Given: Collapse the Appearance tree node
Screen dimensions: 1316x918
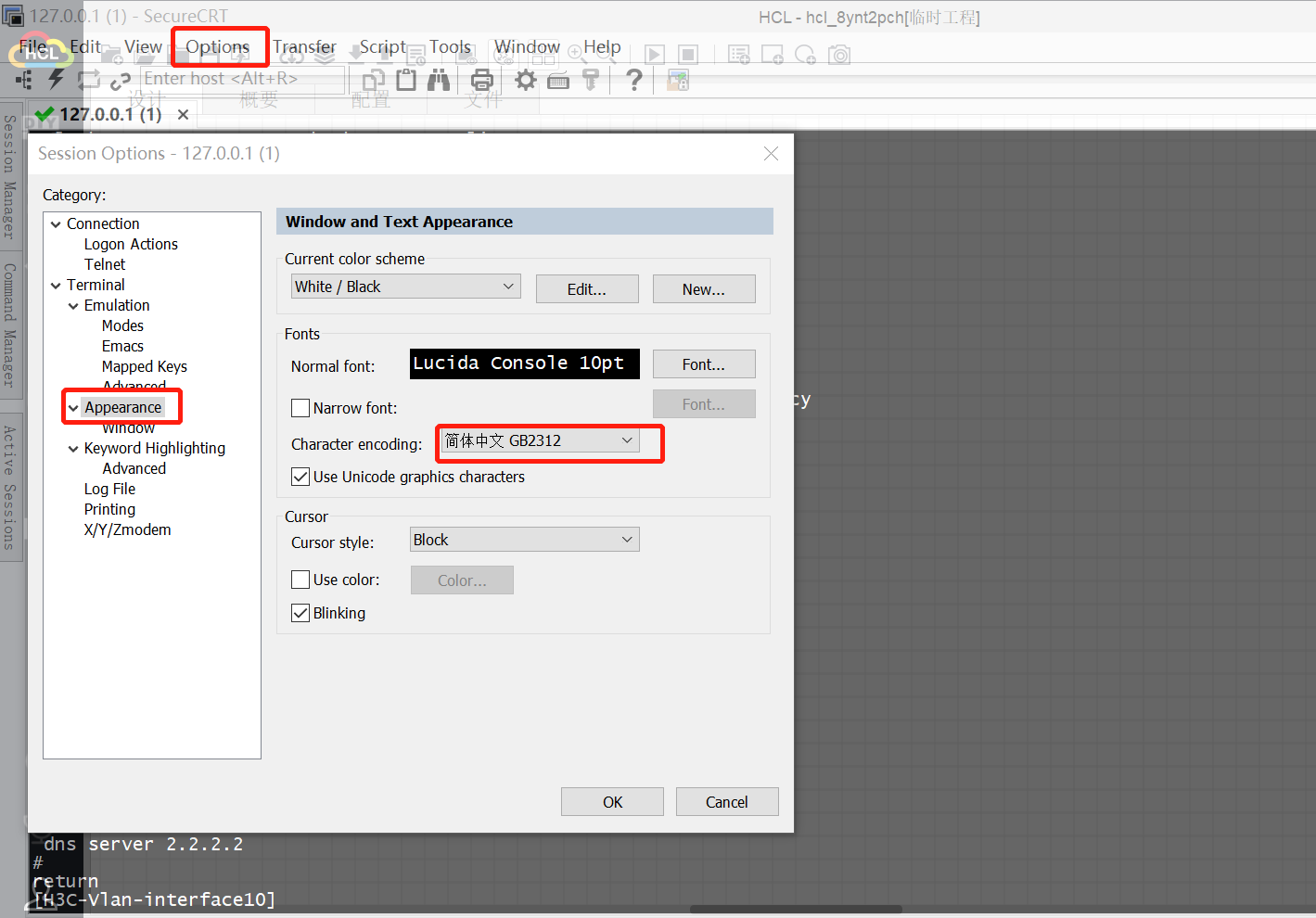Looking at the screenshot, I should [73, 408].
